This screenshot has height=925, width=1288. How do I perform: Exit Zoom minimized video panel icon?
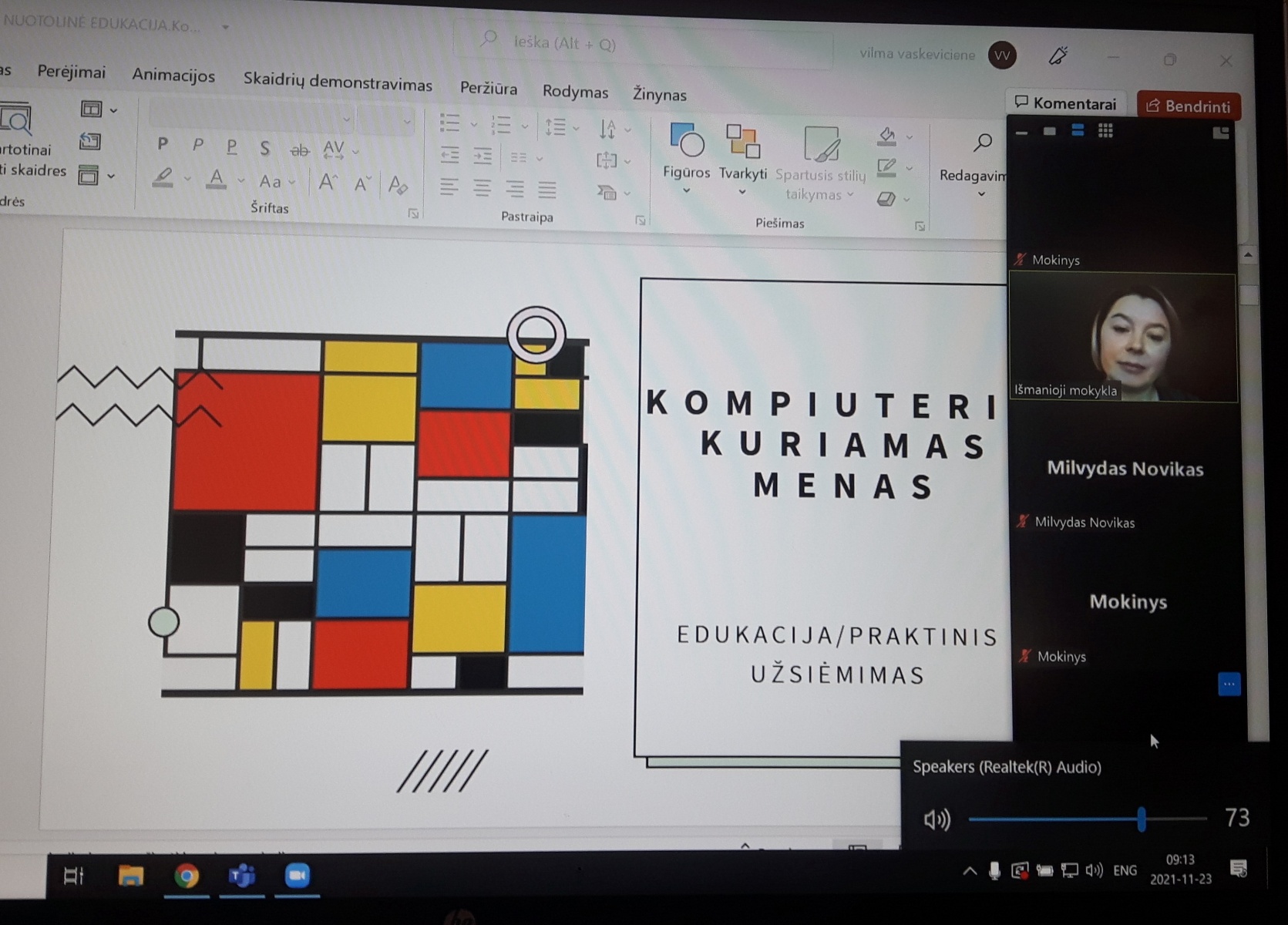[x=1220, y=133]
